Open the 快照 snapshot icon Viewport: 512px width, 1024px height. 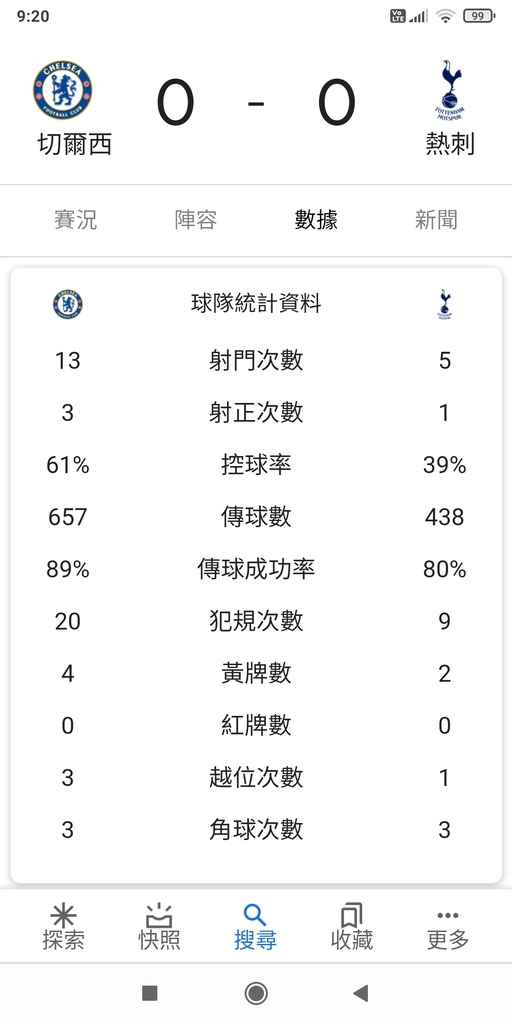[x=159, y=916]
